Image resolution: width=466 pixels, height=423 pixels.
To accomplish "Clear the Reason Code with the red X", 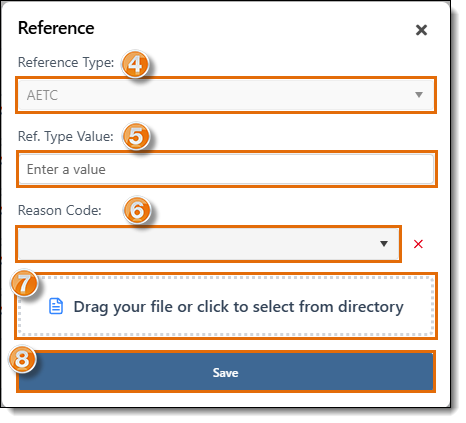I will pyautogui.click(x=418, y=244).
